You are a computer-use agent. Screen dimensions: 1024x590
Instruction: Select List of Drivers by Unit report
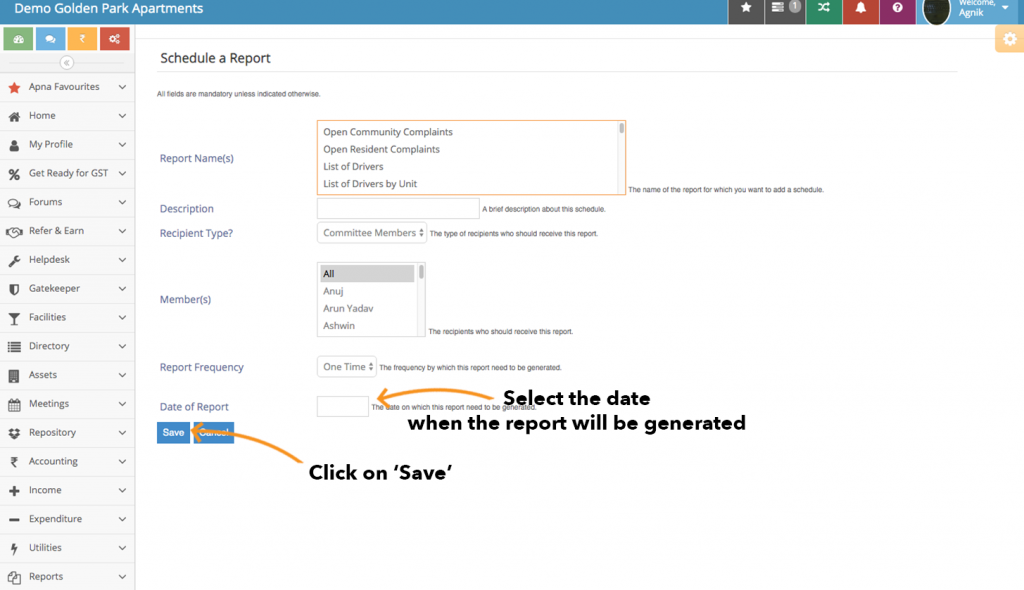click(370, 184)
